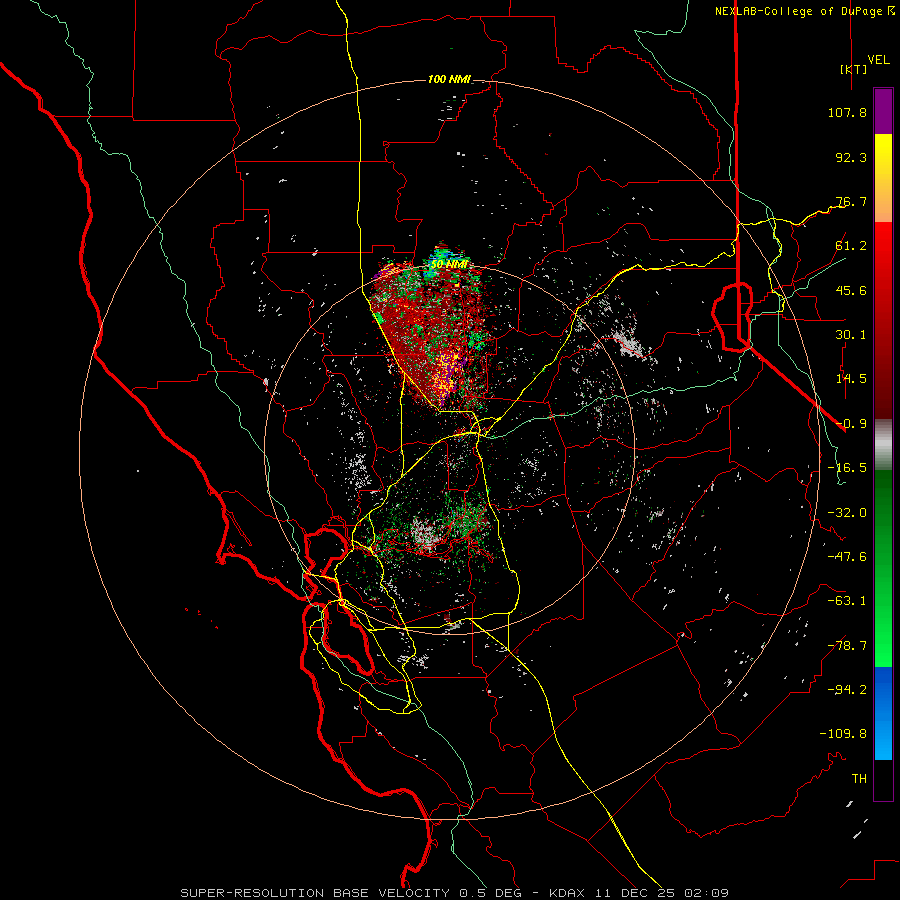Click the [KT] units label
900x900 pixels.
[853, 69]
